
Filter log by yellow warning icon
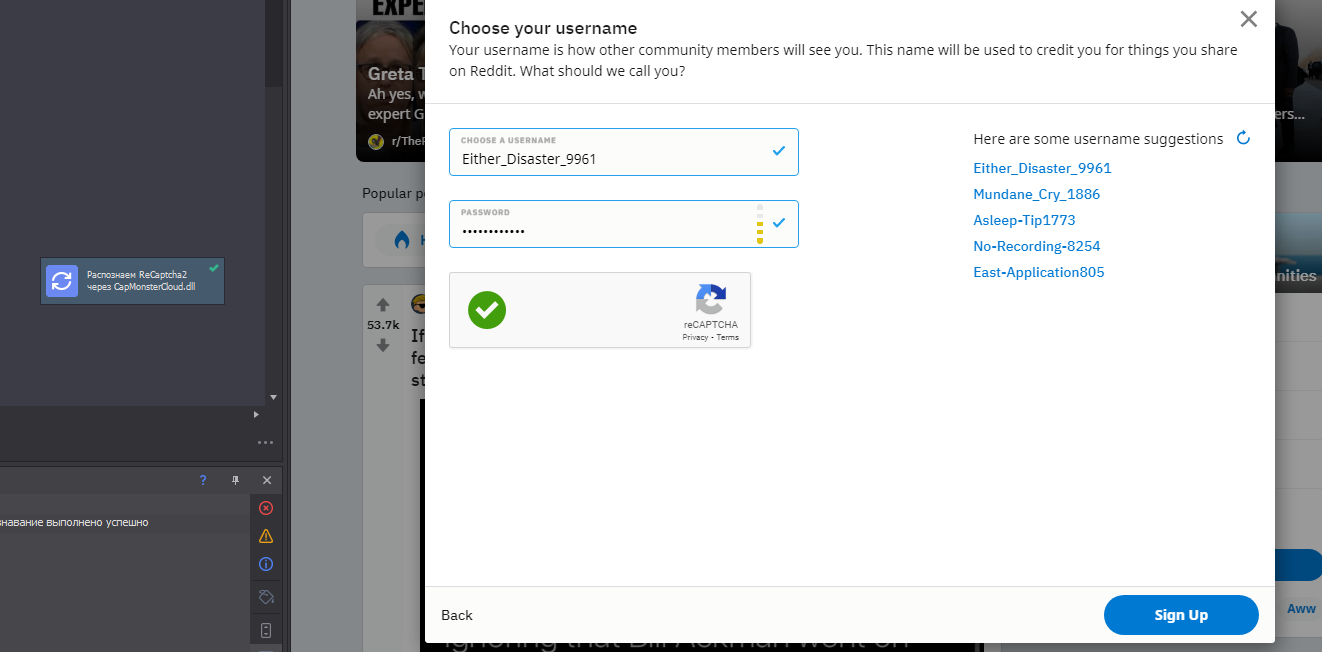pos(266,536)
